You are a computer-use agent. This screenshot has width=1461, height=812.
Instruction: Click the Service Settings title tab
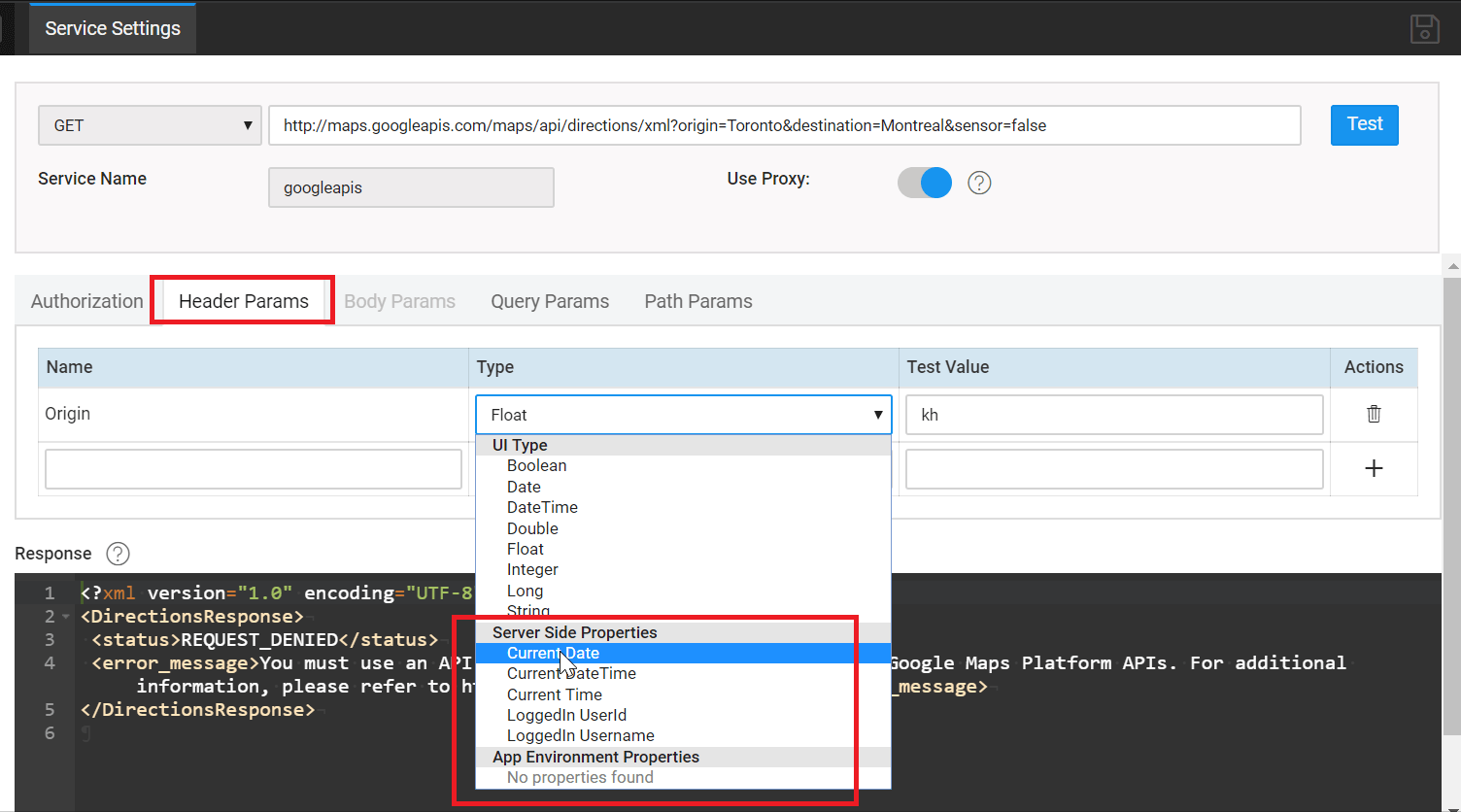113,29
